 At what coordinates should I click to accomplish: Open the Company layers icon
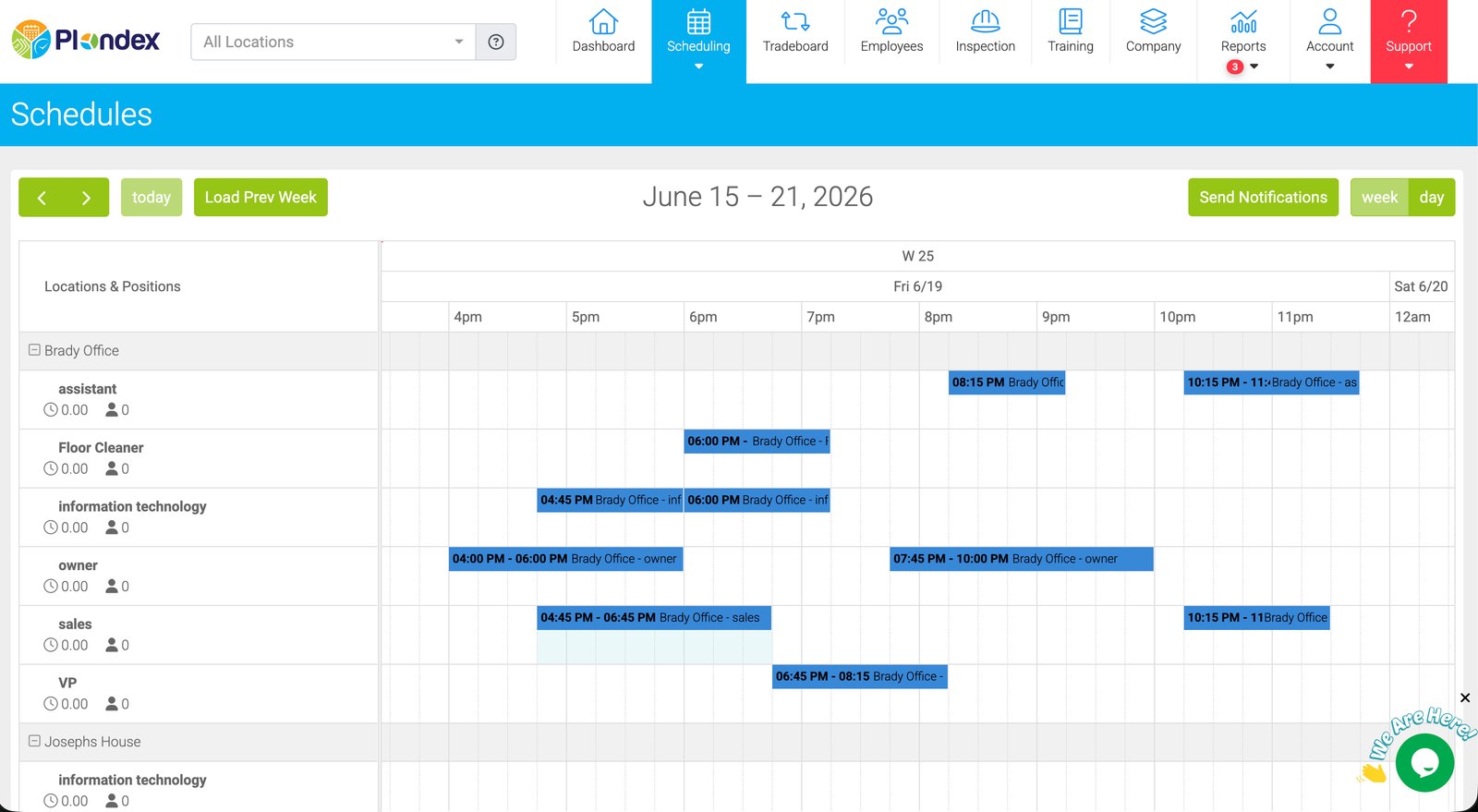[x=1153, y=21]
